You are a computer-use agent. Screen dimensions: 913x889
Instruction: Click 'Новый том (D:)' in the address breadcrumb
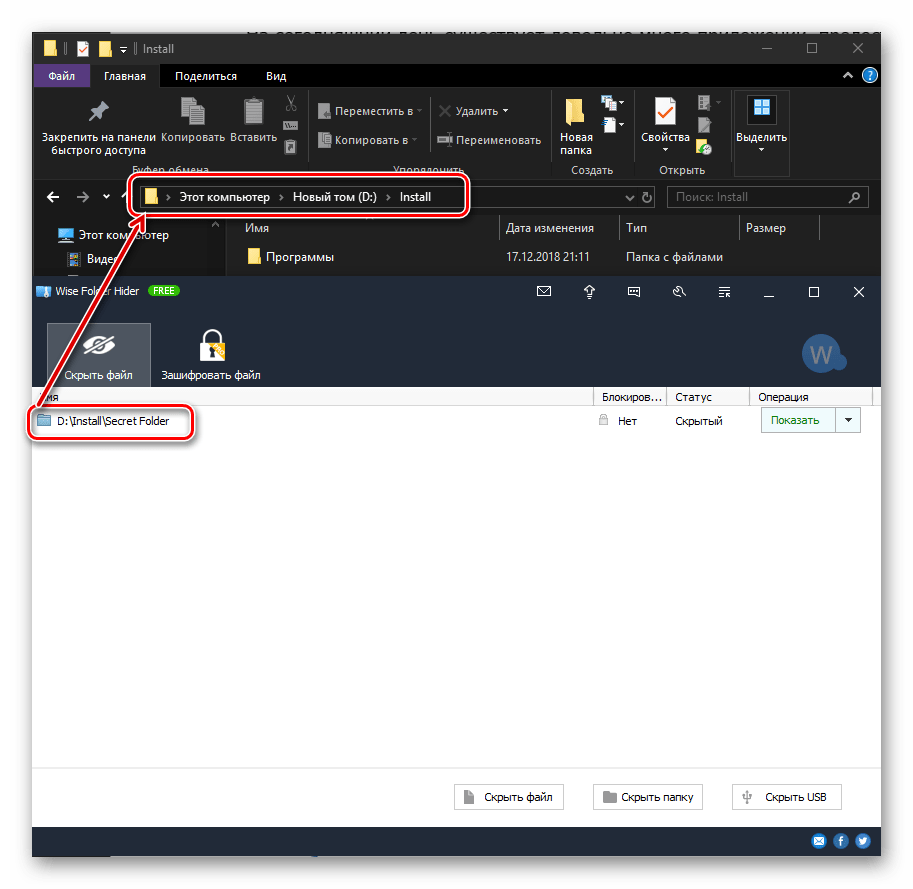(335, 197)
